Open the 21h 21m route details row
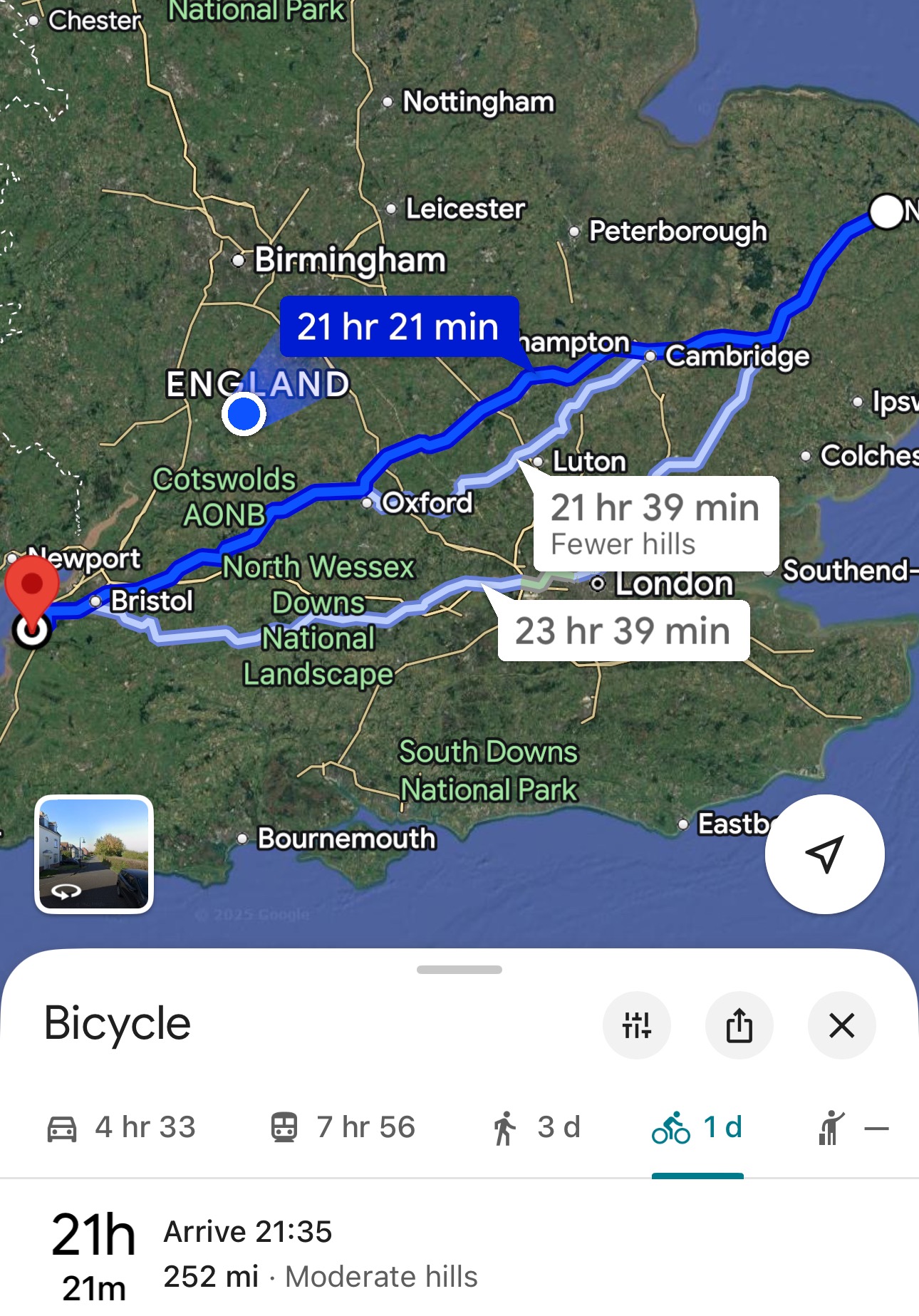The height and width of the screenshot is (1316, 919). pos(459,1254)
